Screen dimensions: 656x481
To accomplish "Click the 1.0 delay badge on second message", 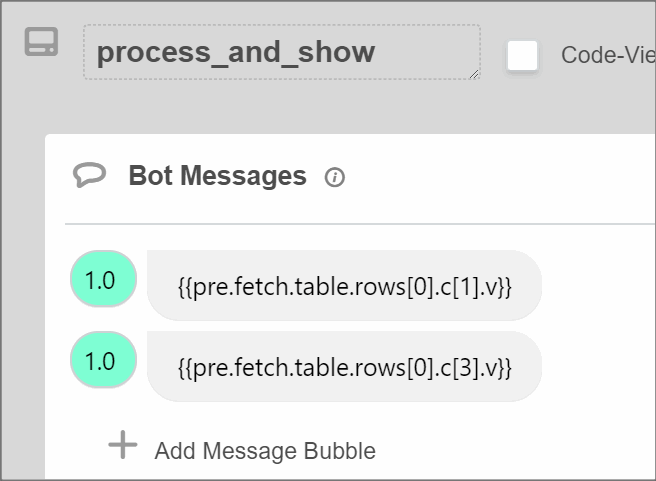I will (102, 361).
